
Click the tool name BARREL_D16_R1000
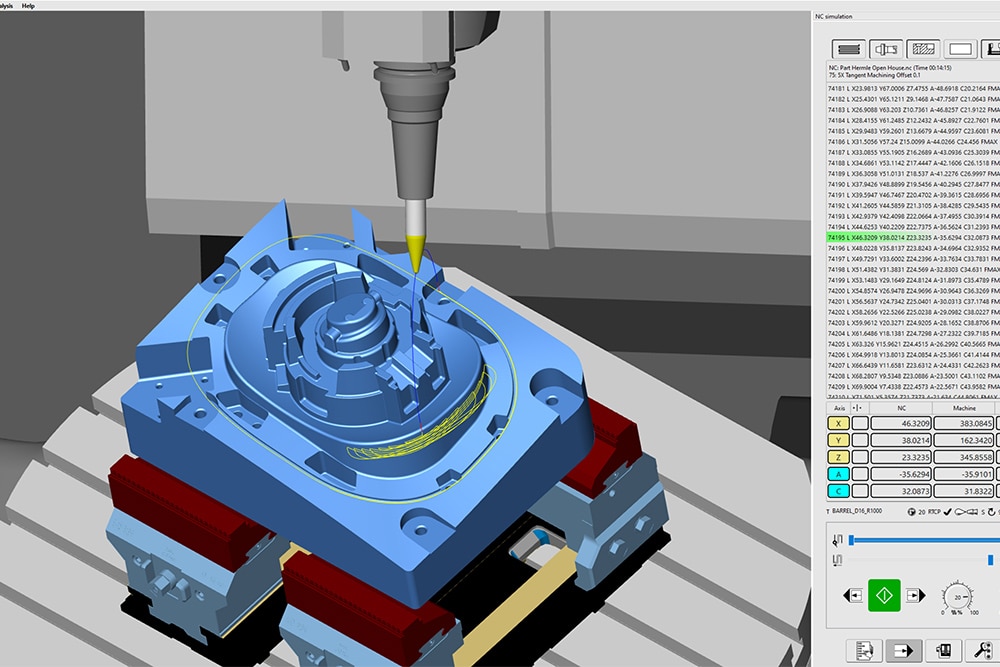point(857,511)
